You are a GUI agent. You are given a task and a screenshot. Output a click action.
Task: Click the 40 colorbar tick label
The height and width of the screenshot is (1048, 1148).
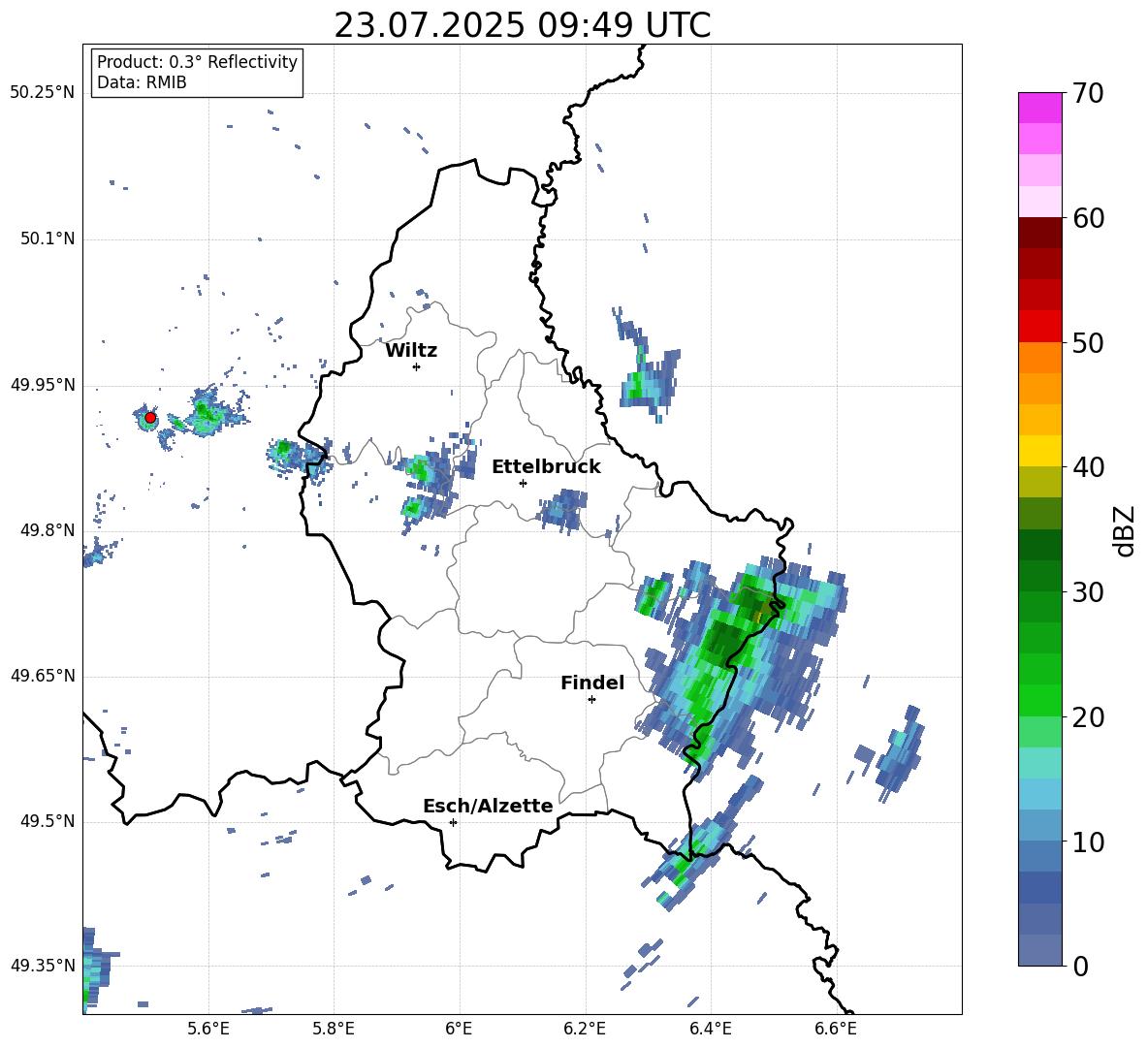point(1087,467)
